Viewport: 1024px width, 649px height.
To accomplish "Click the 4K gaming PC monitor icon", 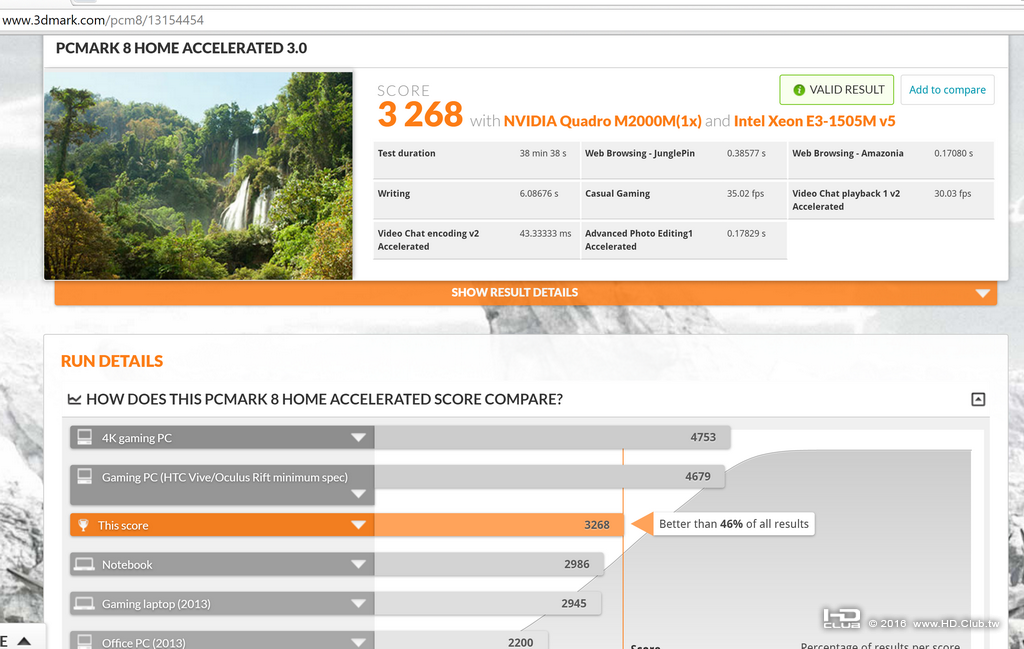I will [84, 437].
